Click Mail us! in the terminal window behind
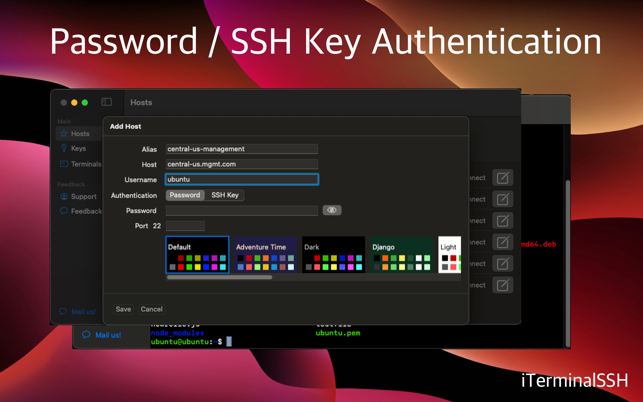The height and width of the screenshot is (402, 643). click(x=102, y=335)
